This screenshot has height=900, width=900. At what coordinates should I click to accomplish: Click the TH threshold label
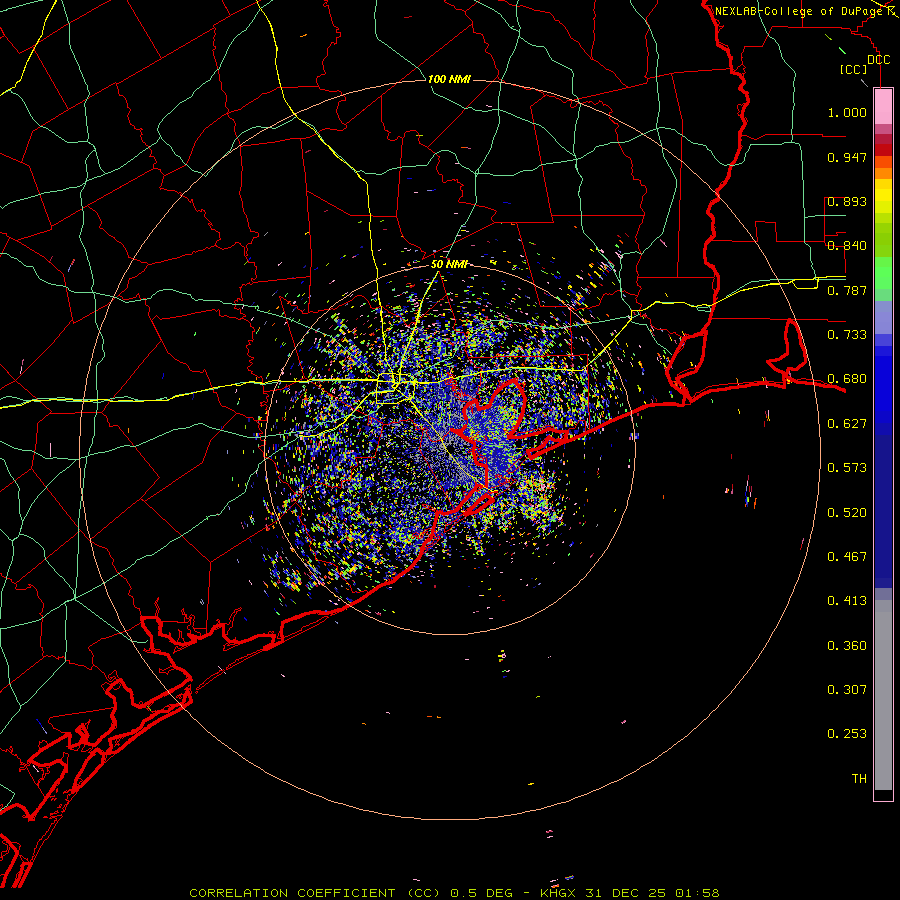(x=859, y=779)
